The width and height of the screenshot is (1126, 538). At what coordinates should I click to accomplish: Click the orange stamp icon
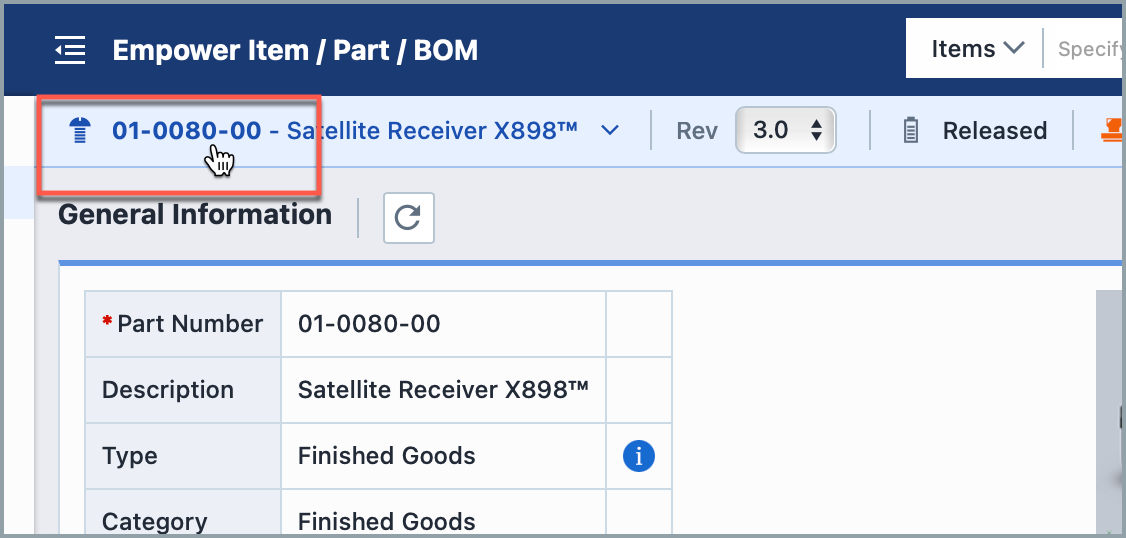1112,131
